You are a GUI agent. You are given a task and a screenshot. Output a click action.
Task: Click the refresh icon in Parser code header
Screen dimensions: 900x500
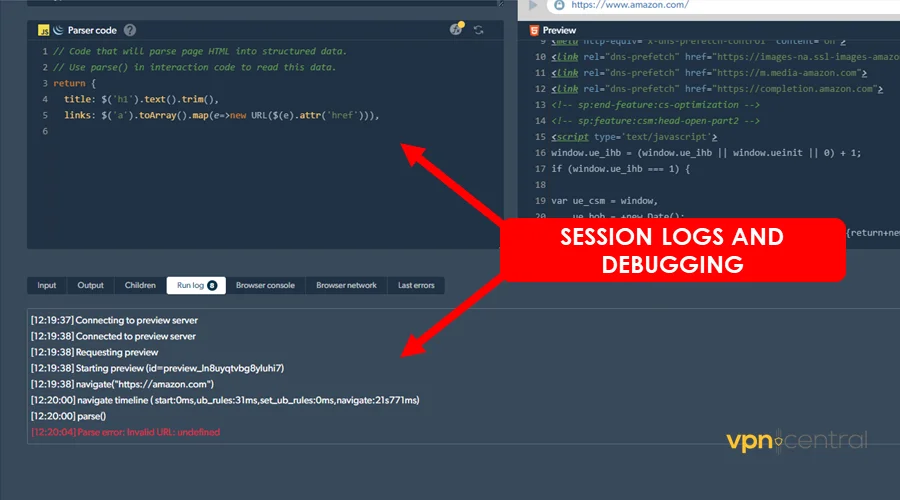click(x=479, y=30)
